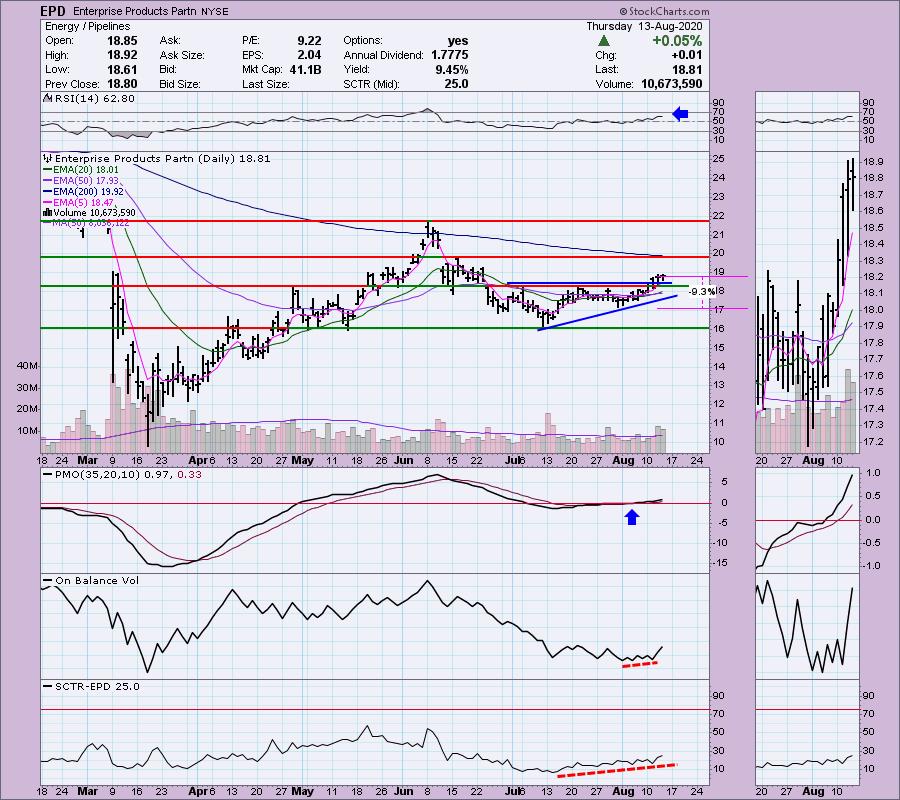900x800 pixels.
Task: Click the green up-triangle price change icon
Action: (x=603, y=41)
